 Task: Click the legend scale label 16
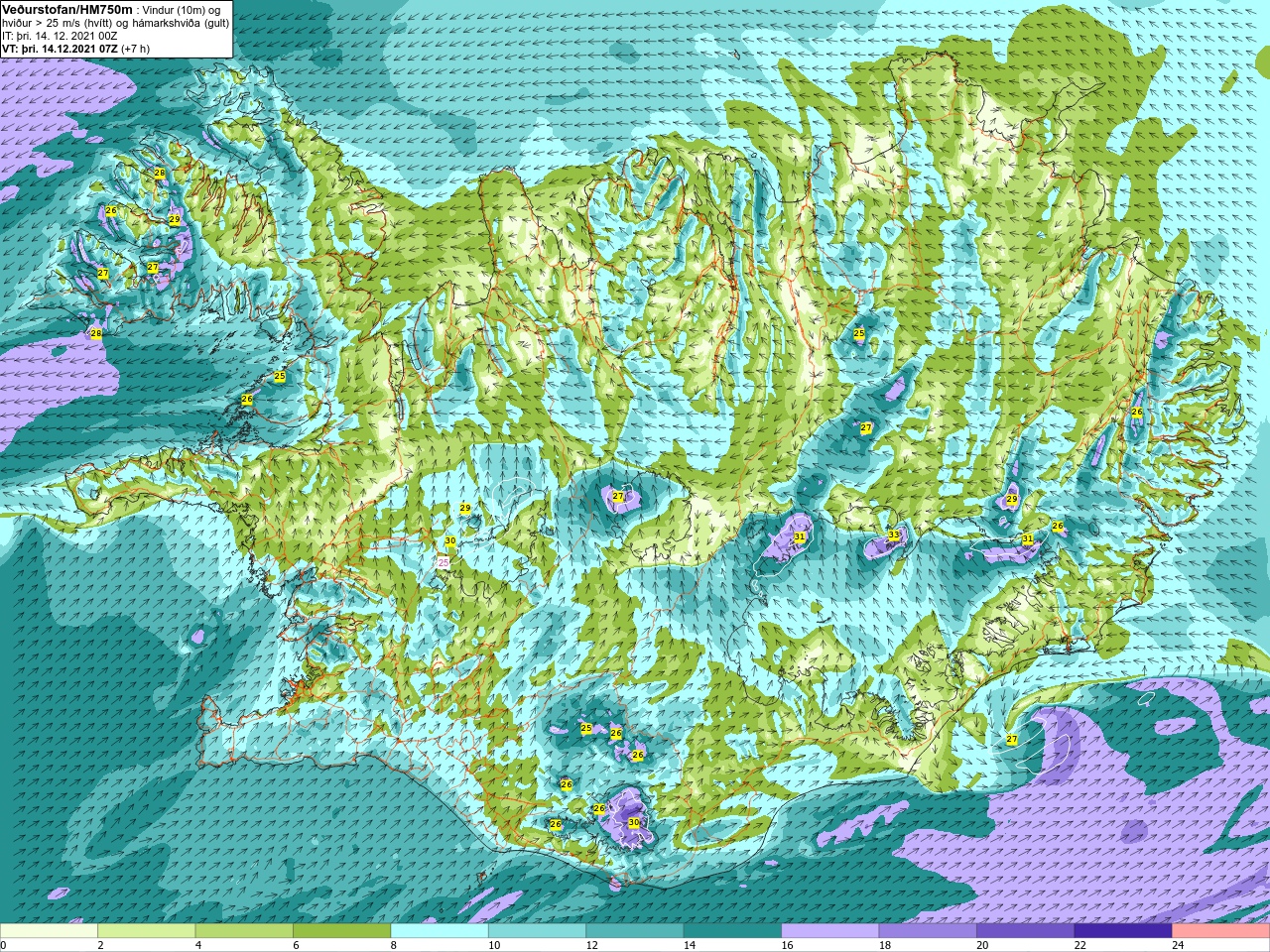click(x=788, y=945)
